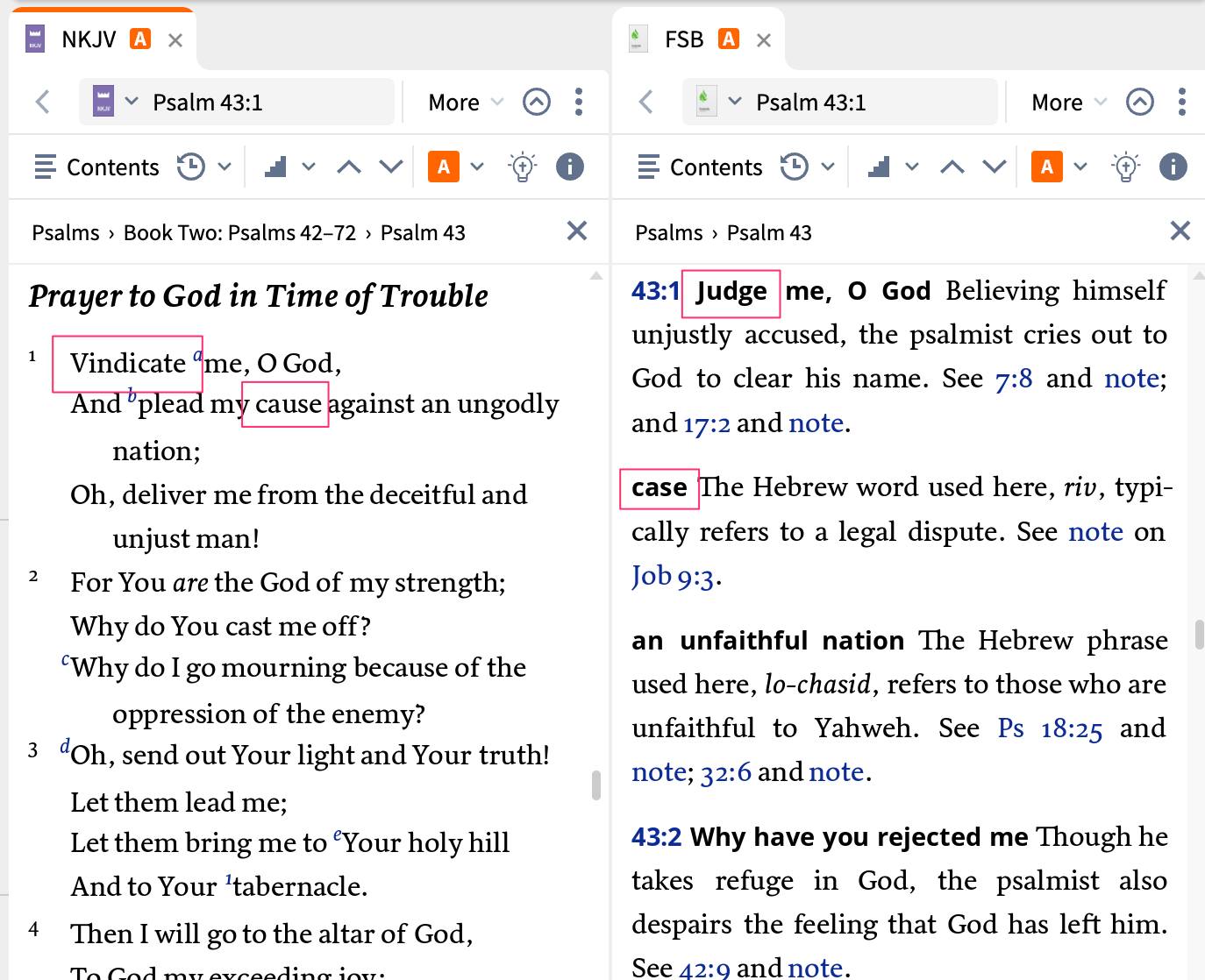Follow the 42:9 reference link in FSB
The width and height of the screenshot is (1205, 980).
[706, 968]
